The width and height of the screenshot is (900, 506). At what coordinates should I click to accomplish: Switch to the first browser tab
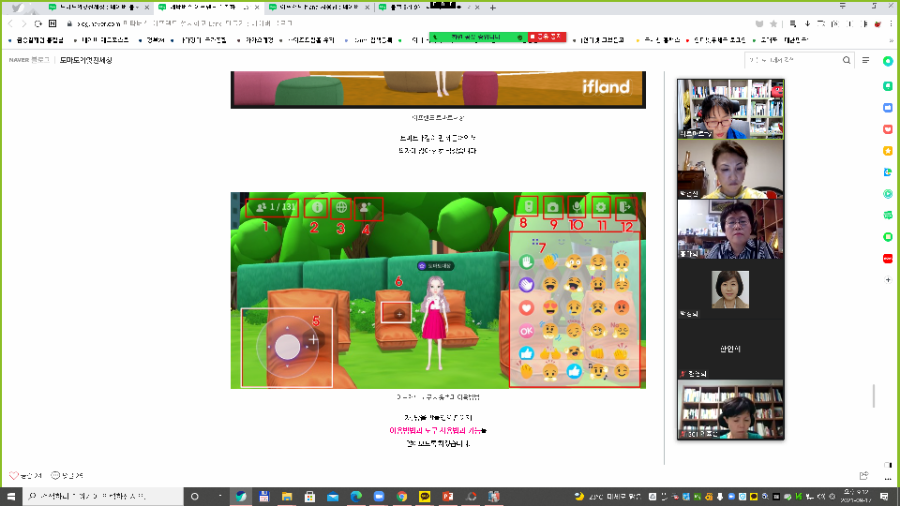coord(99,7)
